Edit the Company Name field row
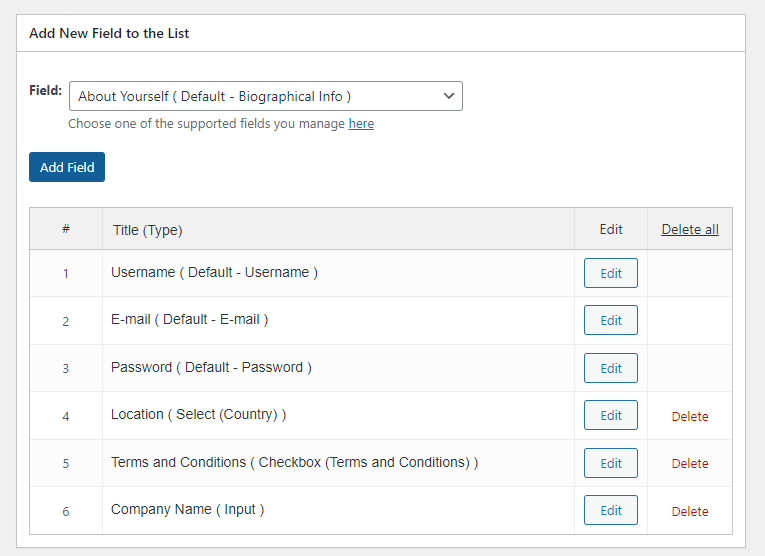Screen dimensions: 765x556 coord(611,510)
